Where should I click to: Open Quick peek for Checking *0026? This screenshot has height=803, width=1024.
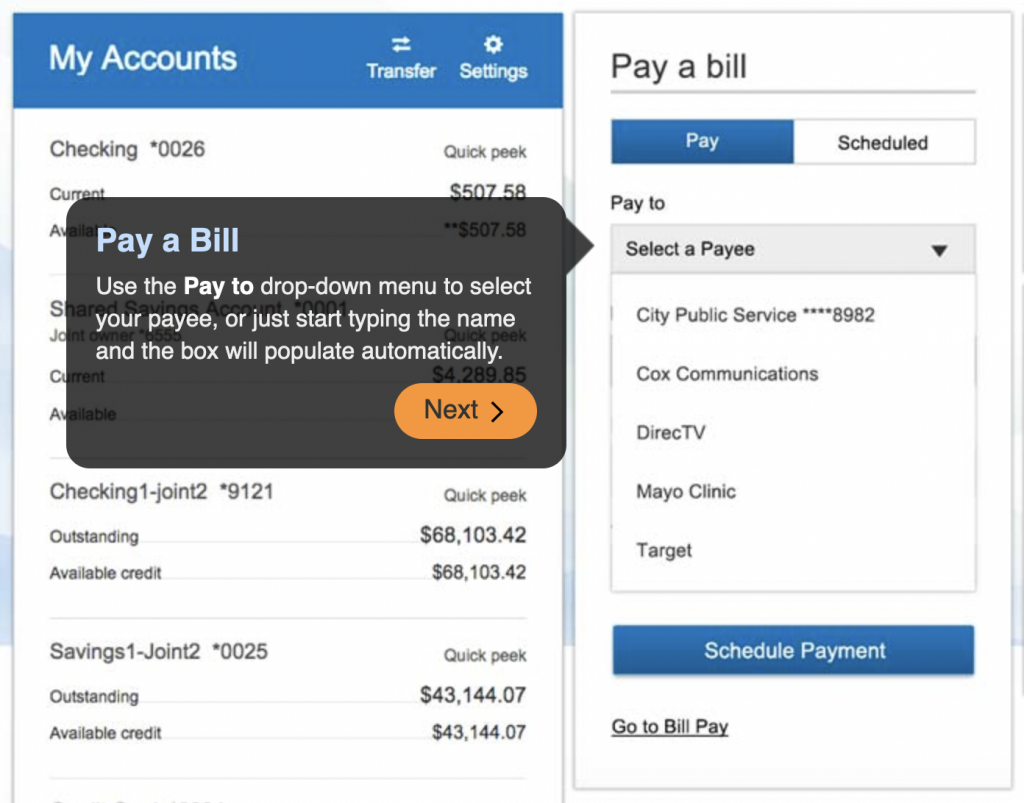click(485, 152)
